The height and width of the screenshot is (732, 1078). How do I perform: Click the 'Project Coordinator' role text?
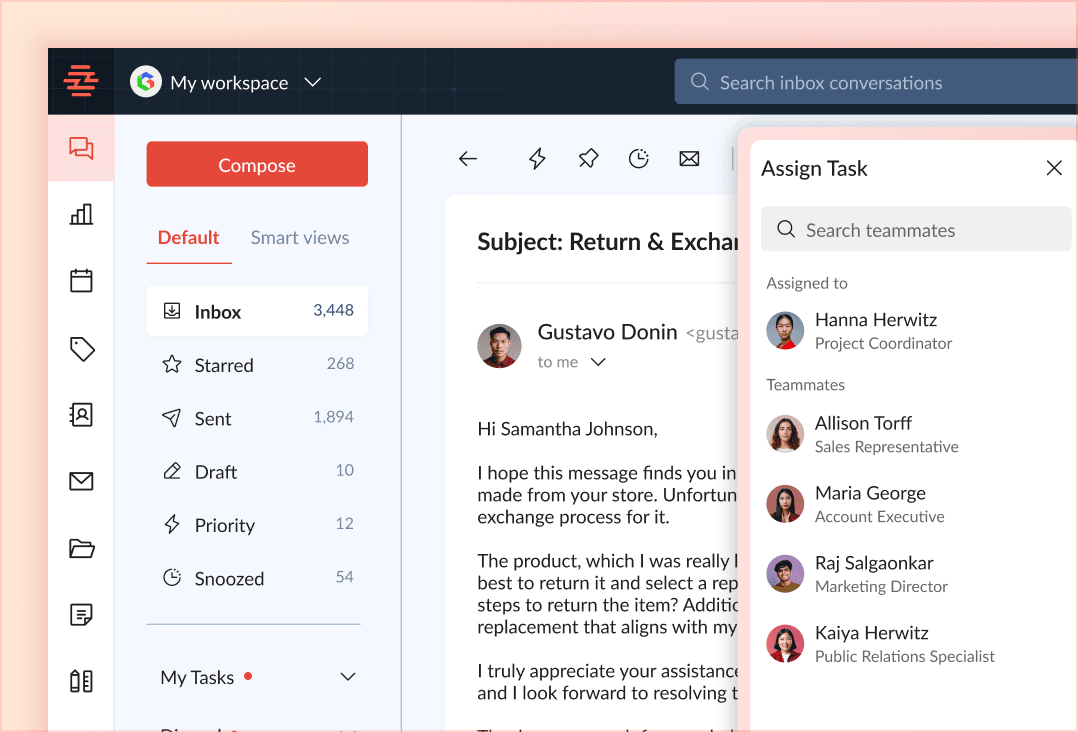tap(883, 343)
